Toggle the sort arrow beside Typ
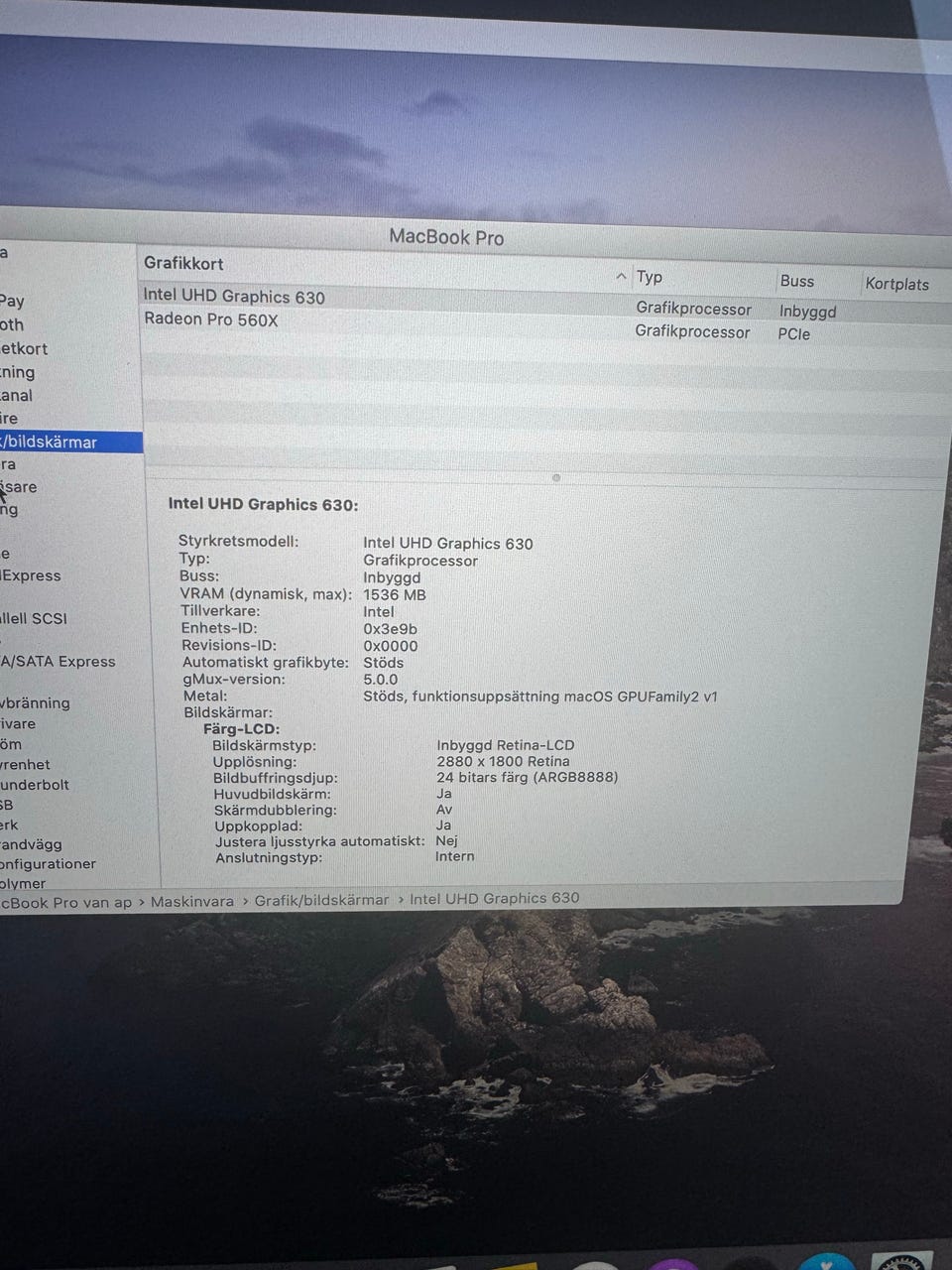The width and height of the screenshot is (952, 1270). pos(621,276)
